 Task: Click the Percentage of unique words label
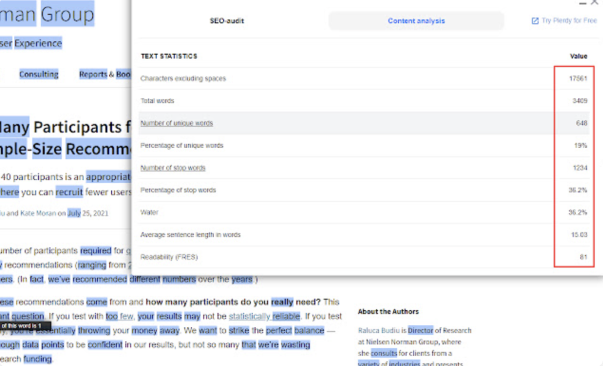(182, 145)
